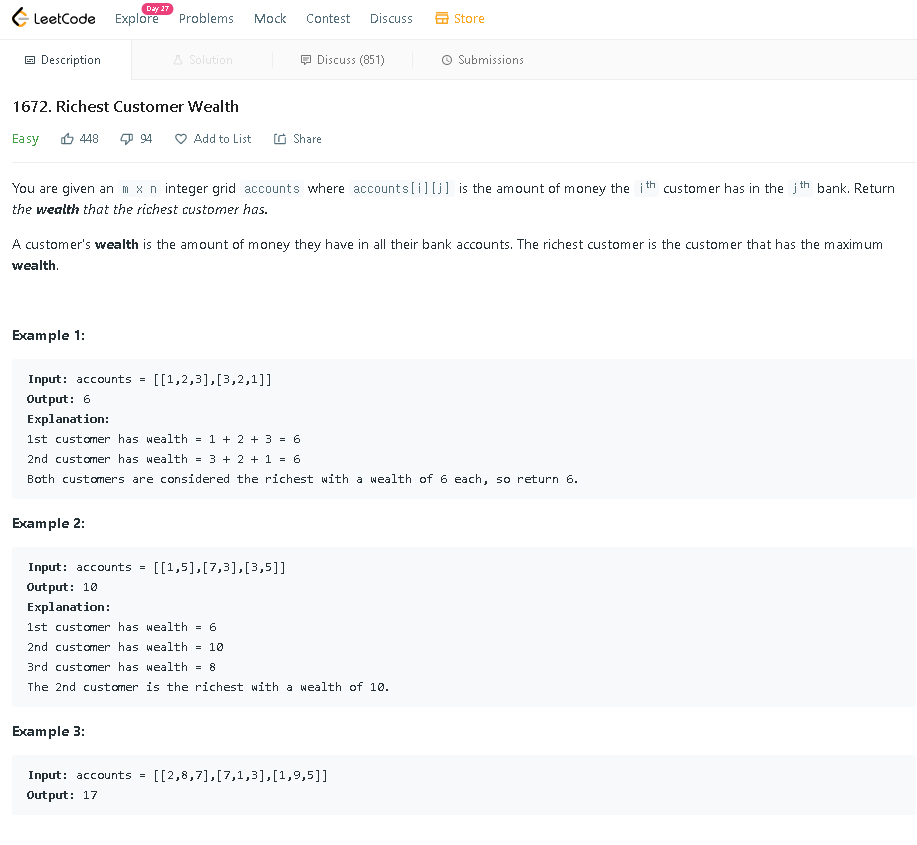Click the Discuss speech-bubble icon
The image size is (917, 845).
coord(305,60)
